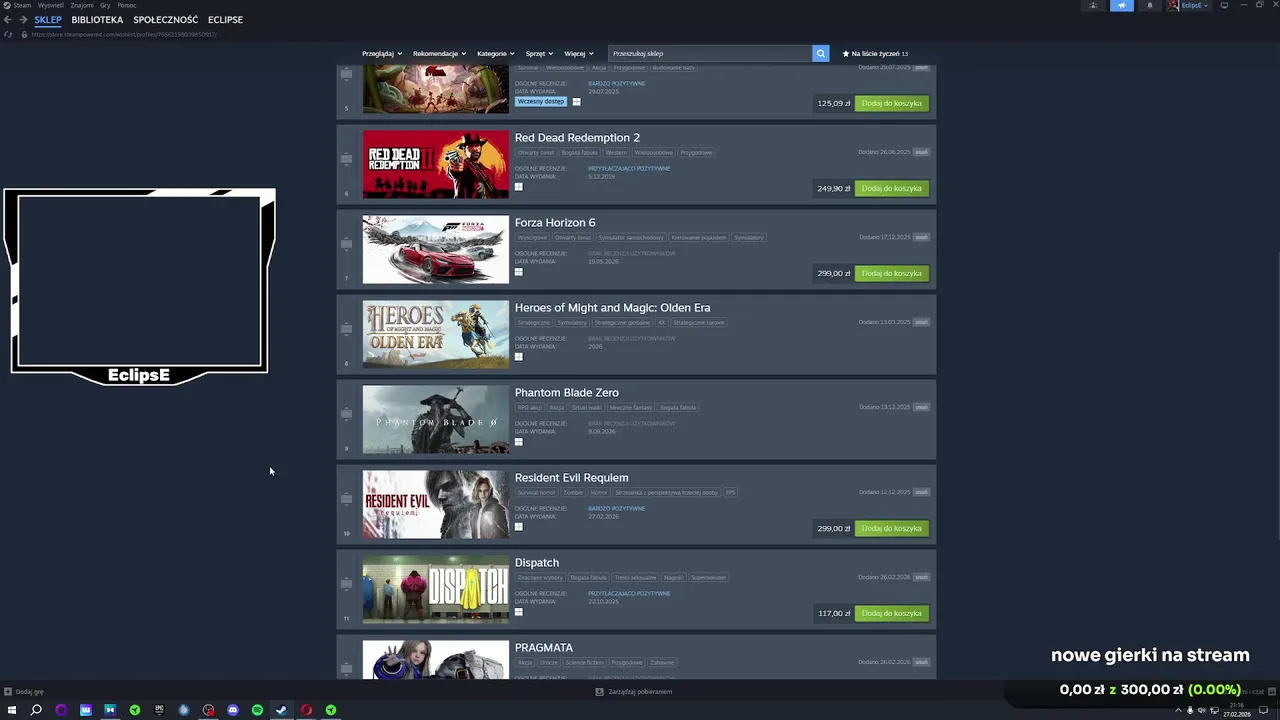Expand the Rekomendacje dropdown
The width and height of the screenshot is (1280, 720).
(439, 53)
